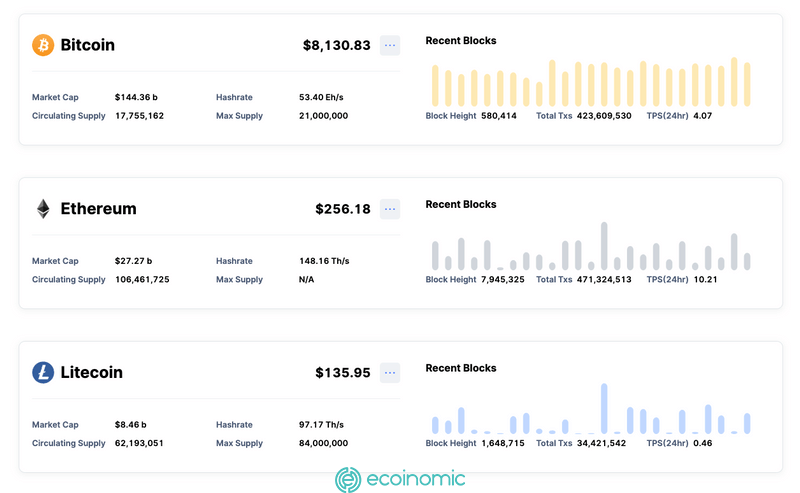The height and width of the screenshot is (493, 800).
Task: Select Ethereum TPS value 10.21
Action: pyautogui.click(x=706, y=280)
